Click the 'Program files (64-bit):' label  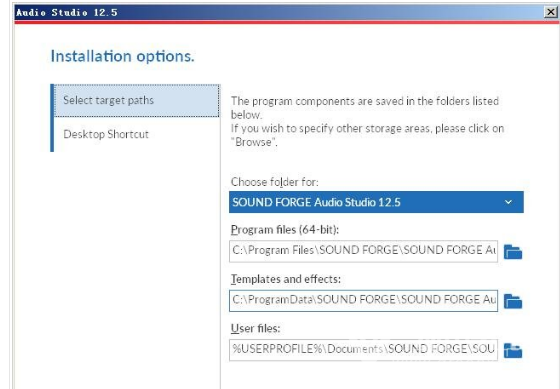point(285,229)
